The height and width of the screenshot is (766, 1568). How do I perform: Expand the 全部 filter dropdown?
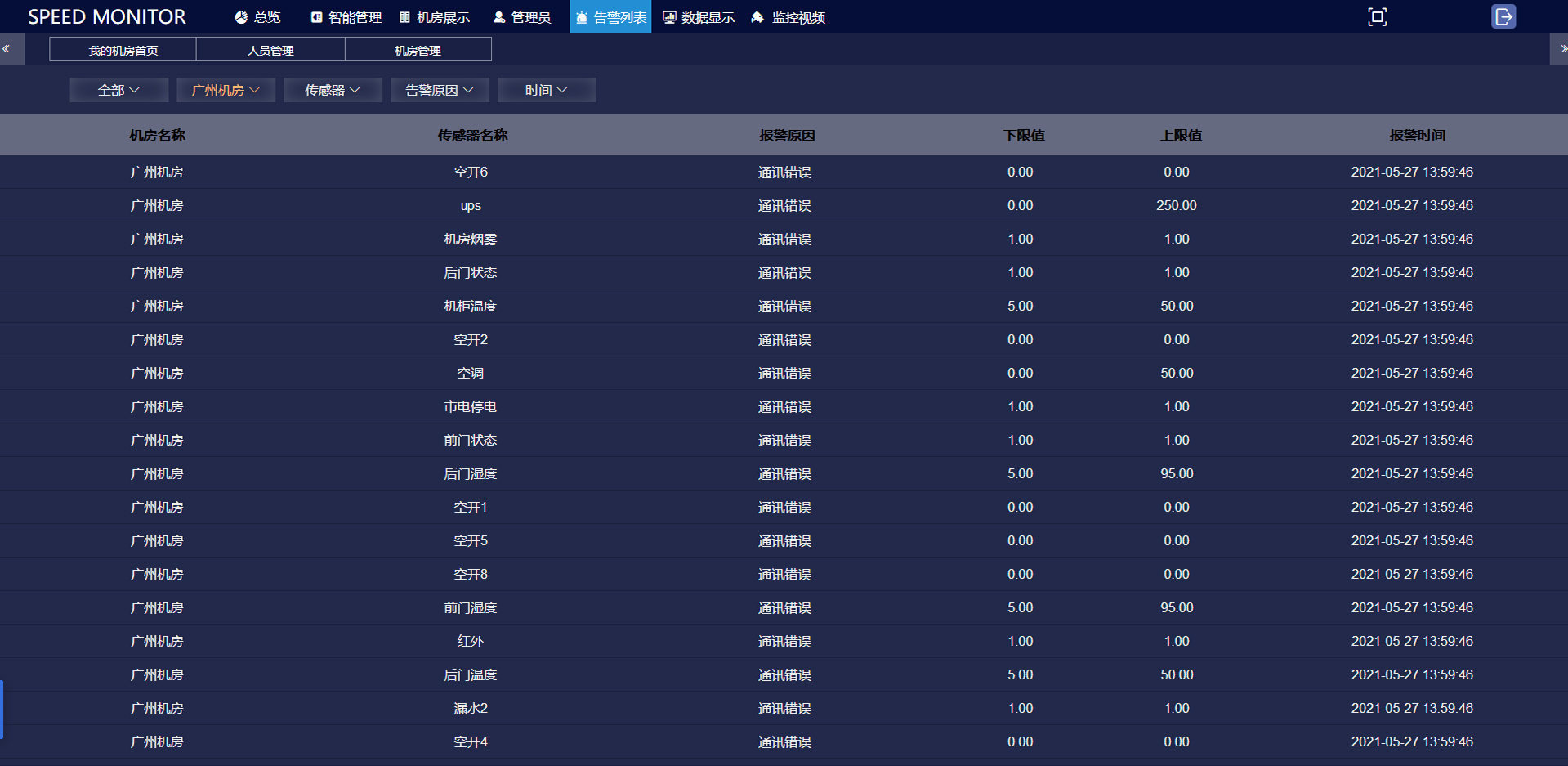click(x=118, y=90)
